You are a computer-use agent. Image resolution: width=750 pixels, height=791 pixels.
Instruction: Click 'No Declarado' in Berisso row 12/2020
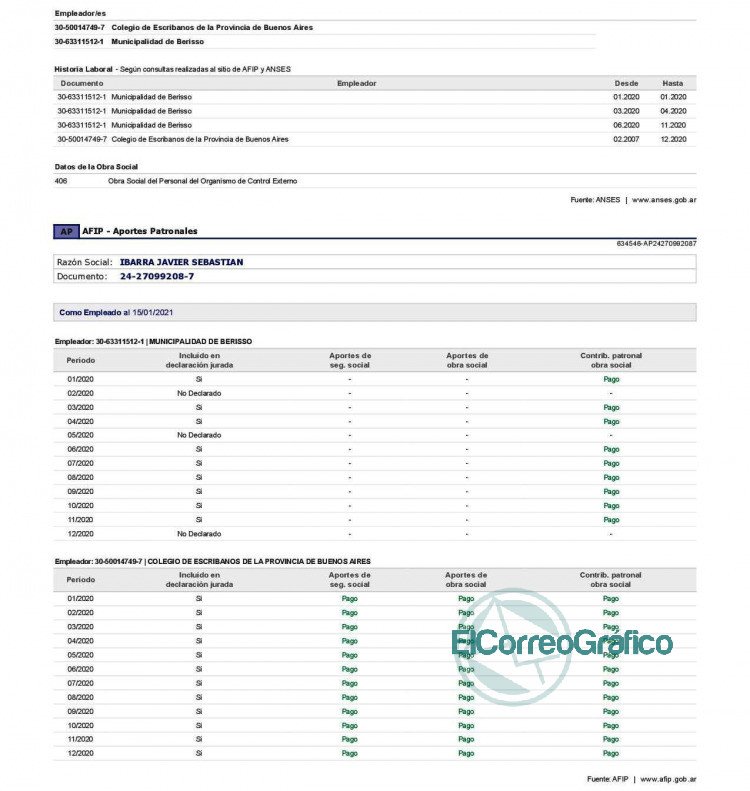pyautogui.click(x=199, y=534)
